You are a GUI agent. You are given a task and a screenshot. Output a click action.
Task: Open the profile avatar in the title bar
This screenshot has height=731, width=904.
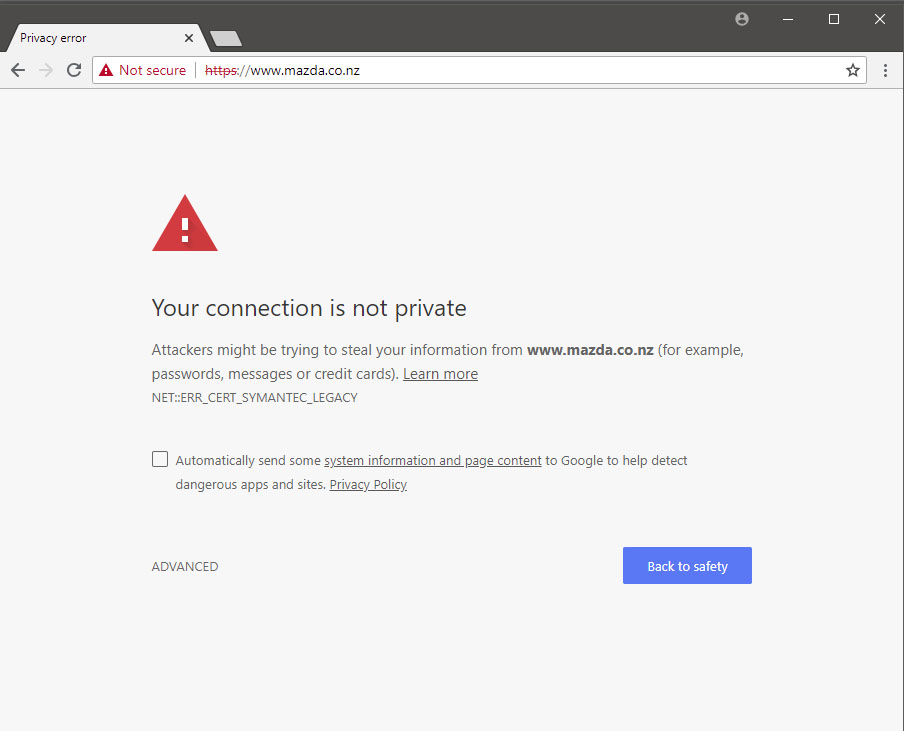point(742,19)
